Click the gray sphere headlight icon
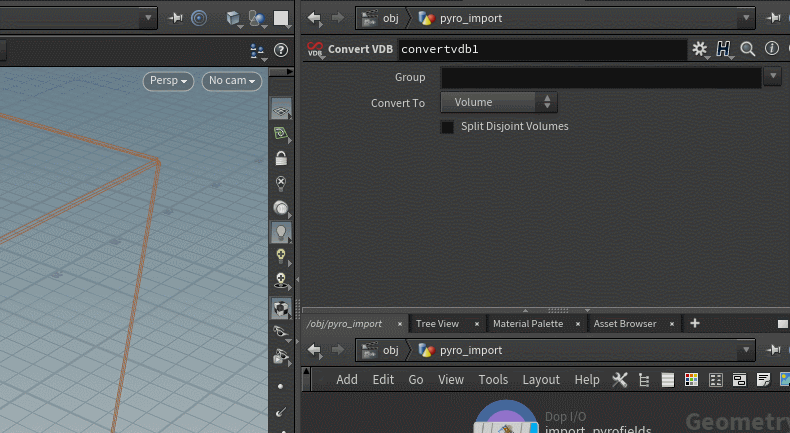 pos(281,208)
